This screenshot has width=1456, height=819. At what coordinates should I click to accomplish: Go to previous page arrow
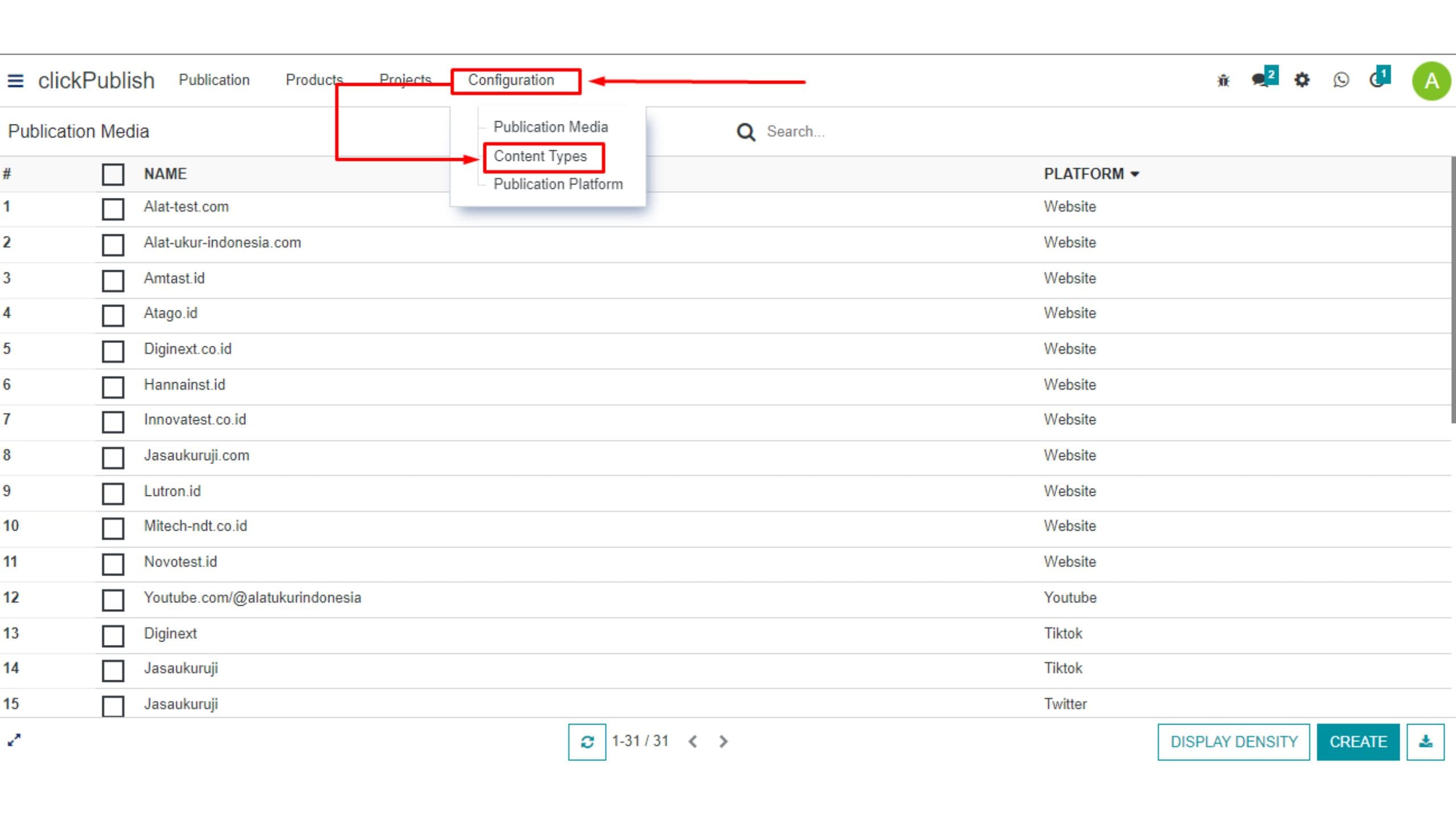pos(693,742)
